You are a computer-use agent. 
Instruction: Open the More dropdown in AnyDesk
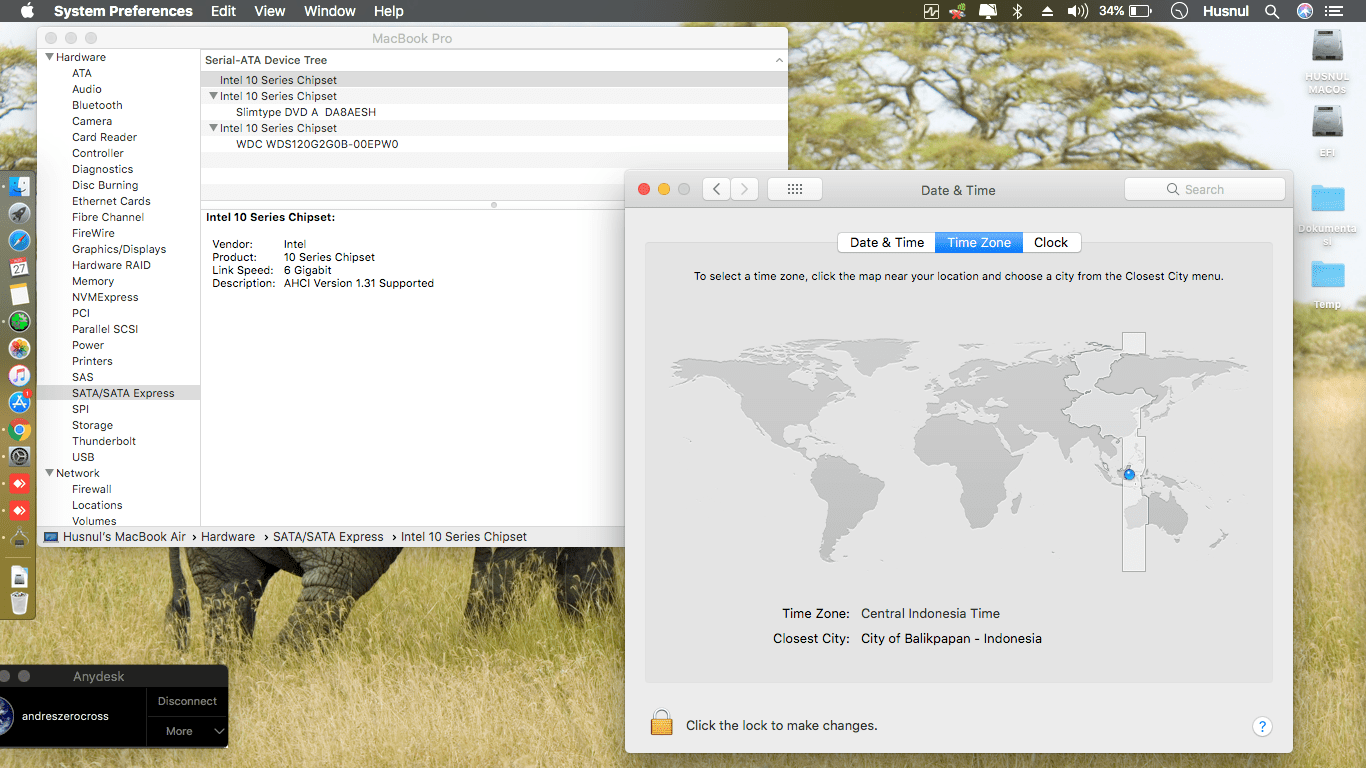tap(187, 731)
